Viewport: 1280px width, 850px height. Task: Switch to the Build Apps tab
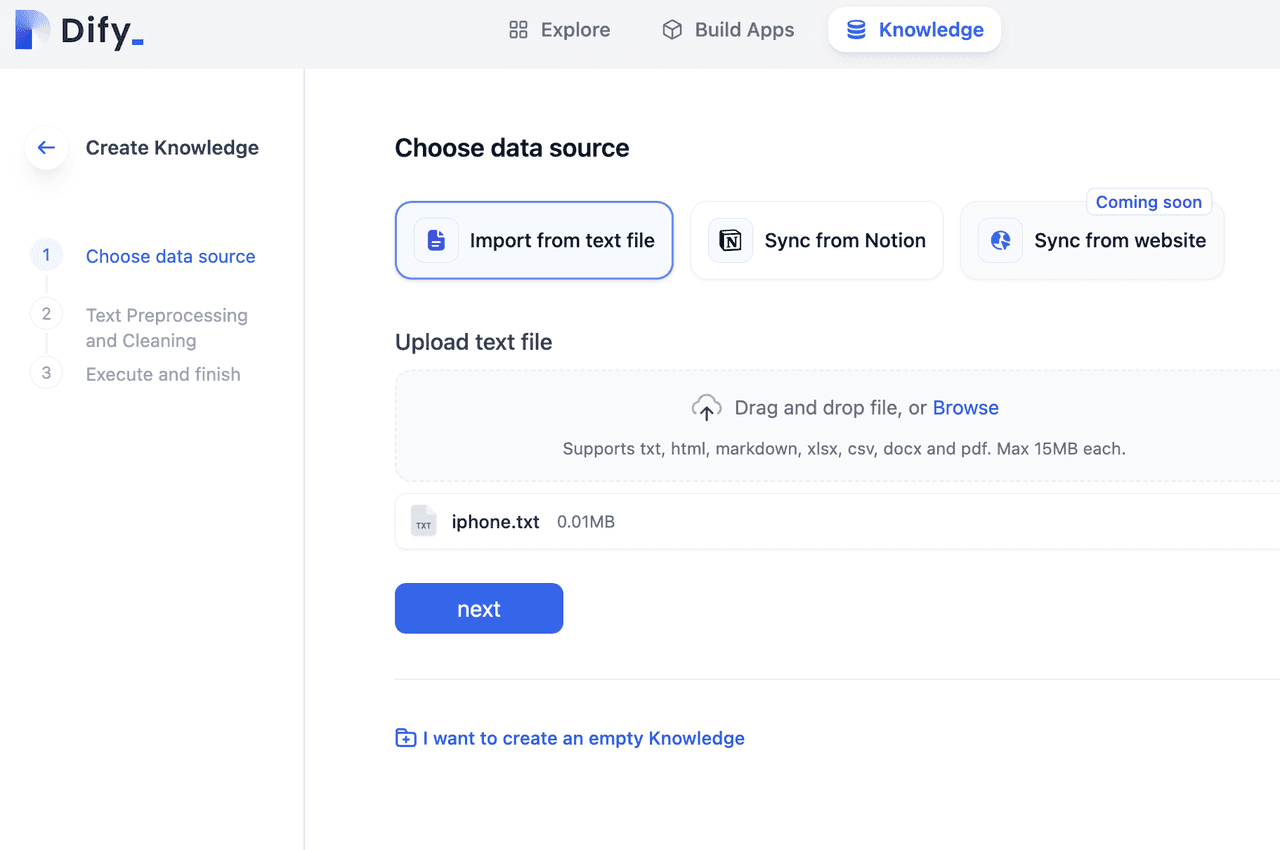point(728,30)
